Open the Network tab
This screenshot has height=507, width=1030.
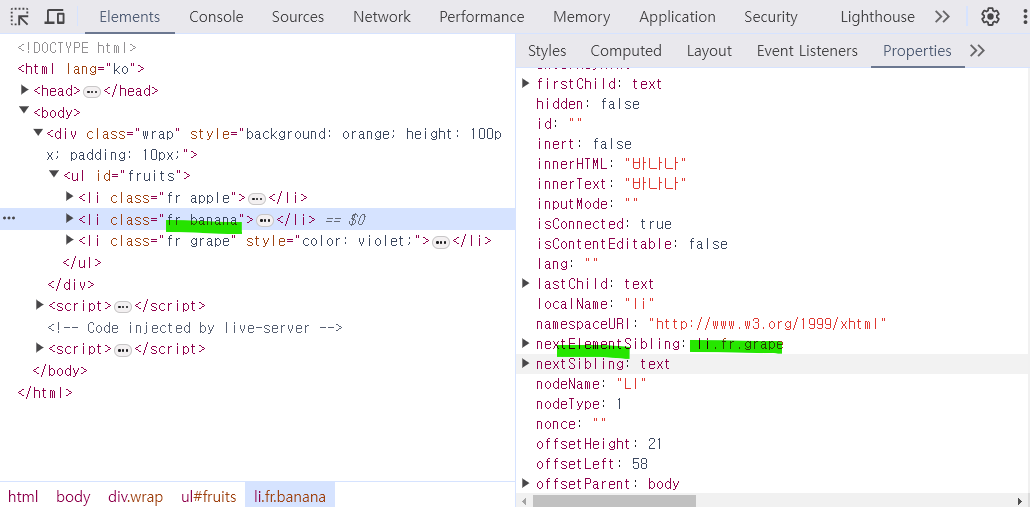(x=382, y=16)
